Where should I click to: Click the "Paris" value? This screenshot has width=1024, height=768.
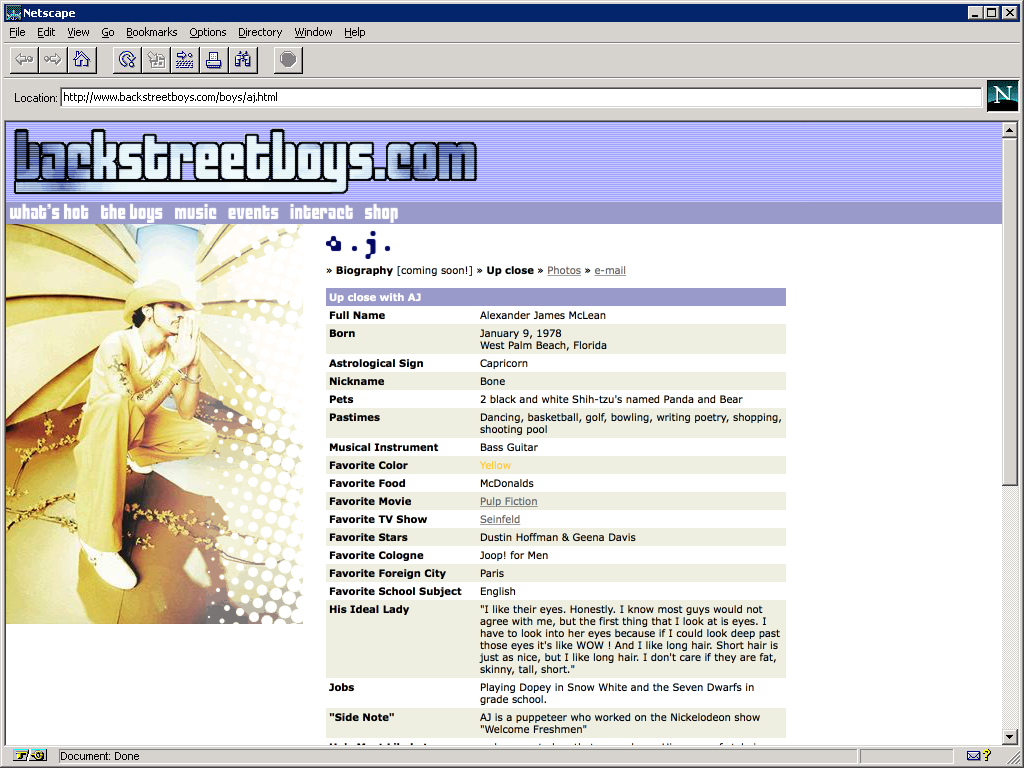(492, 573)
